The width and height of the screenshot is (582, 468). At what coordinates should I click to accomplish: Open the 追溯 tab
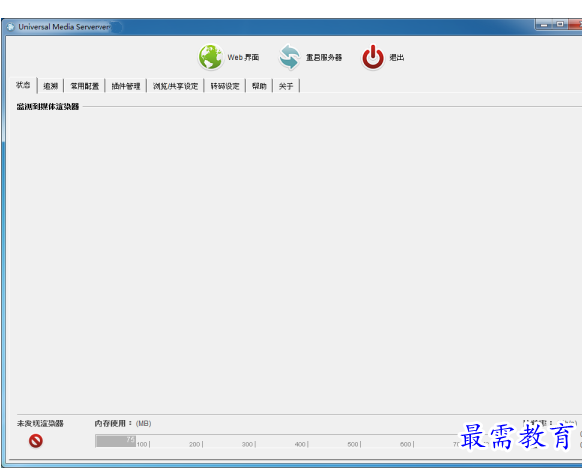pos(50,86)
